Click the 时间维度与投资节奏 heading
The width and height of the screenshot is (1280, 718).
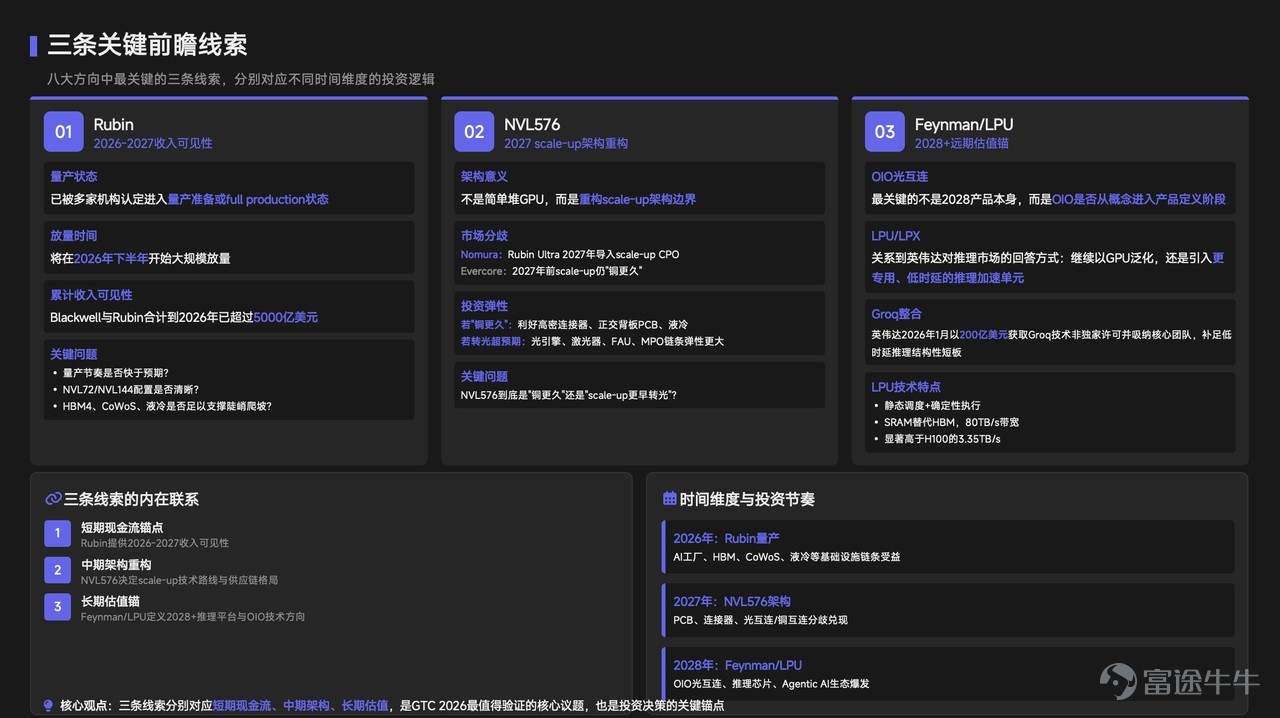pyautogui.click(x=747, y=499)
